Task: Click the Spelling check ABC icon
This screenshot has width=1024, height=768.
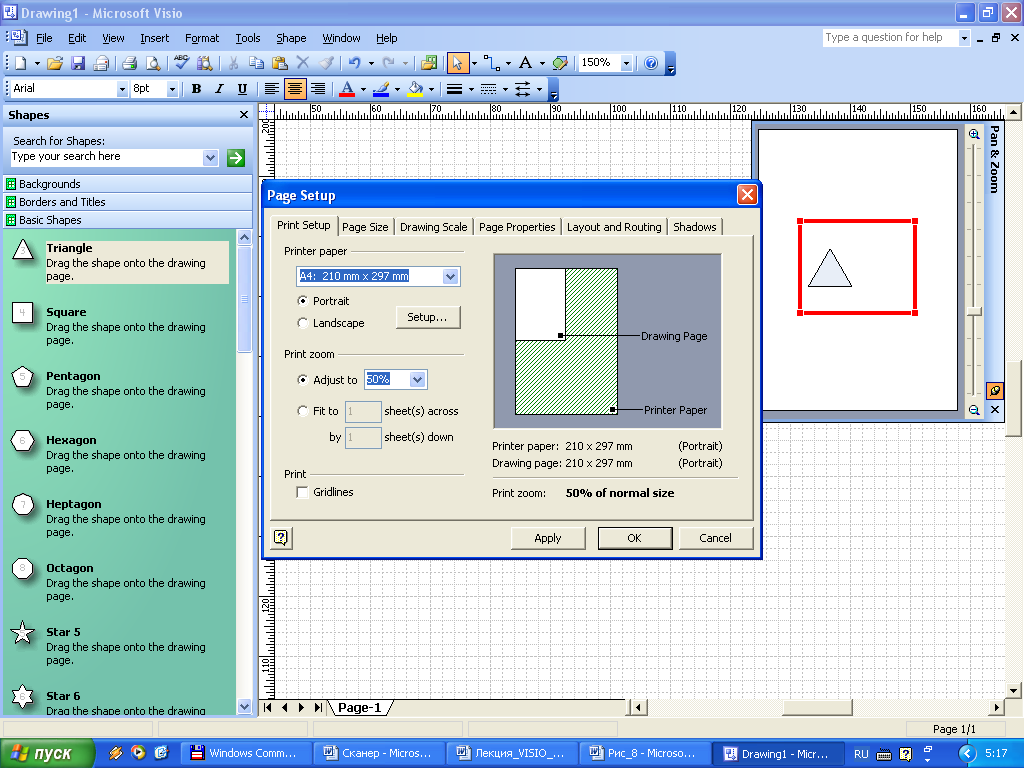Action: (x=182, y=63)
